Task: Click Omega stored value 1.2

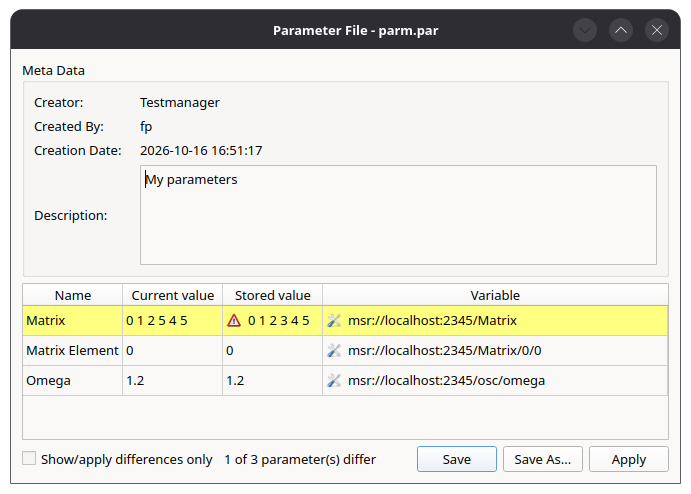Action: 273,380
